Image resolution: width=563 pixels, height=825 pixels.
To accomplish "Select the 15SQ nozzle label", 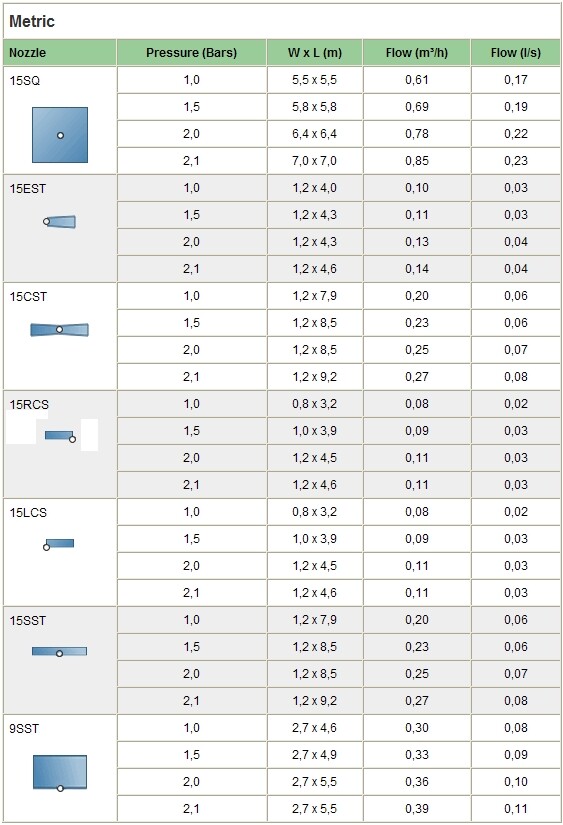I will pyautogui.click(x=25, y=81).
